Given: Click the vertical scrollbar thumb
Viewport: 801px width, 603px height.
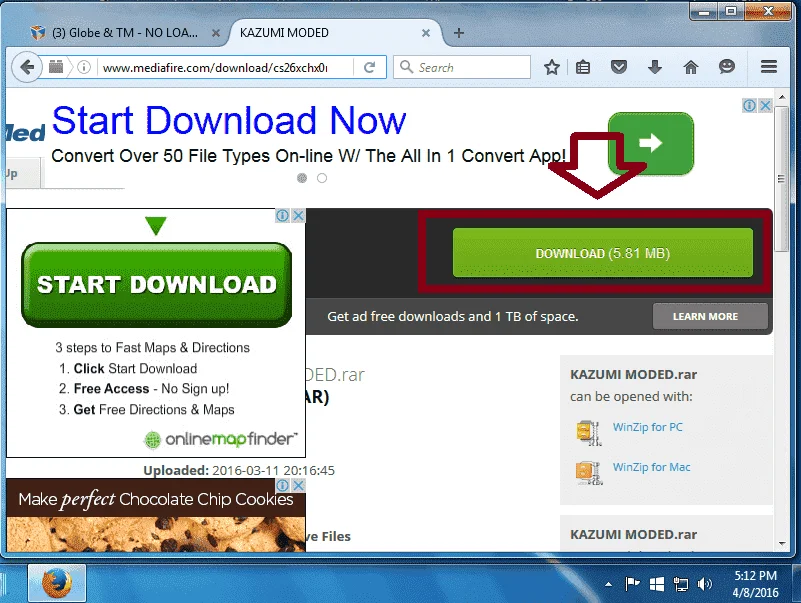Looking at the screenshot, I should tap(782, 179).
